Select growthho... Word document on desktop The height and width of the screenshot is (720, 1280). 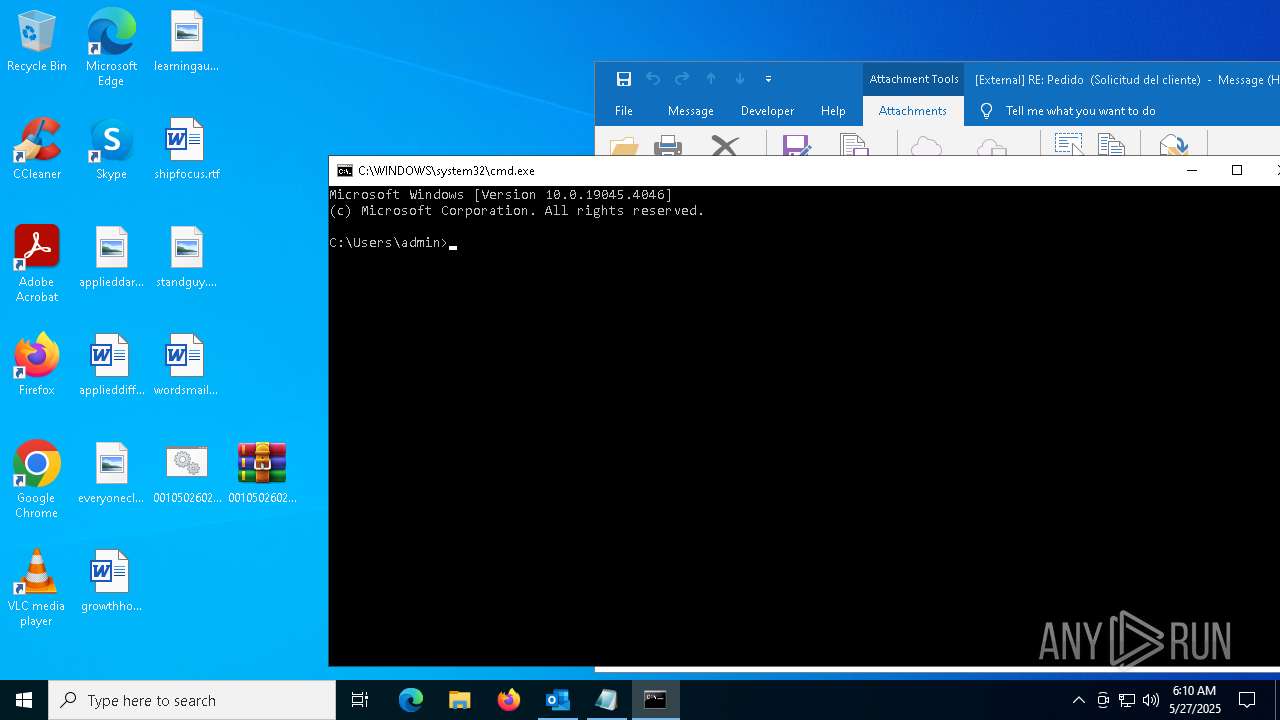[111, 582]
